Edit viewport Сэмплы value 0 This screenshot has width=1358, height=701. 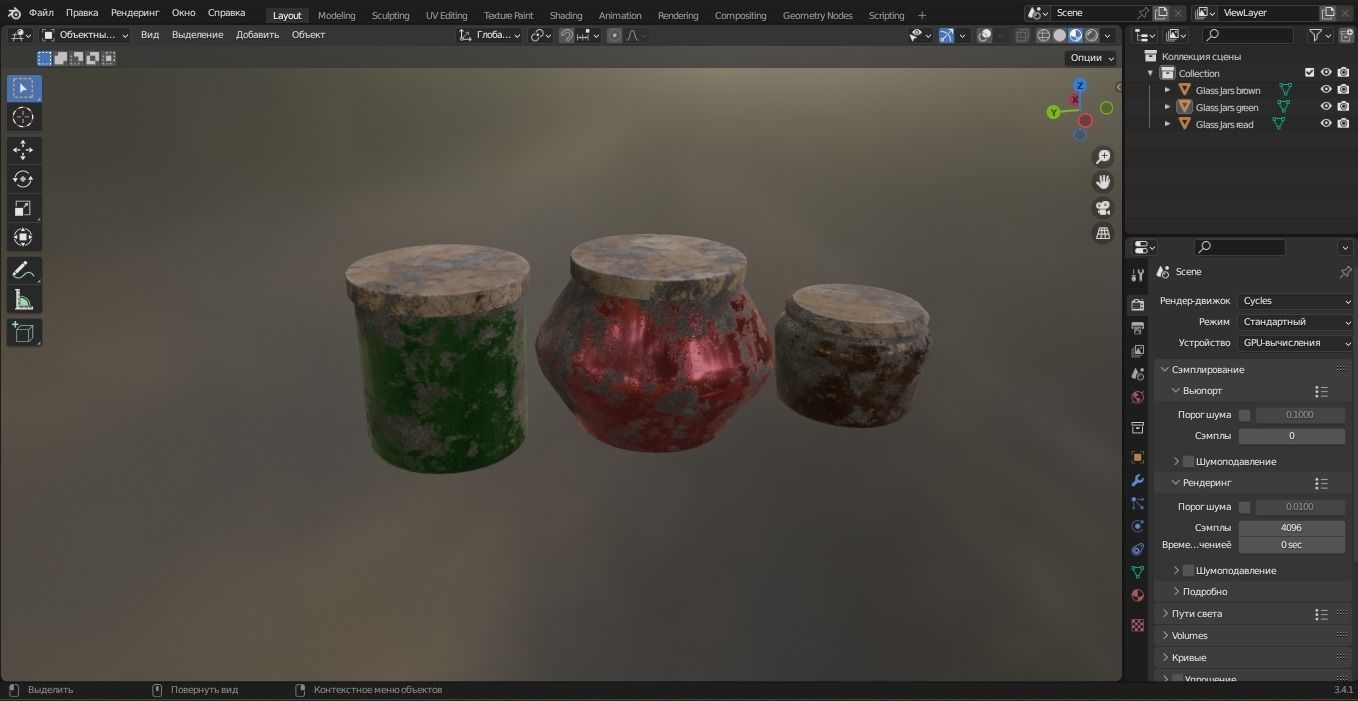1291,436
